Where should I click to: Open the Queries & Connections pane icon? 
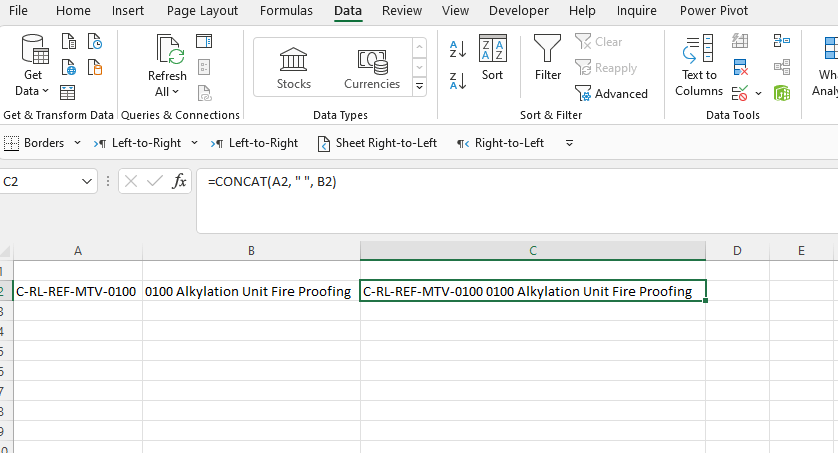204,41
